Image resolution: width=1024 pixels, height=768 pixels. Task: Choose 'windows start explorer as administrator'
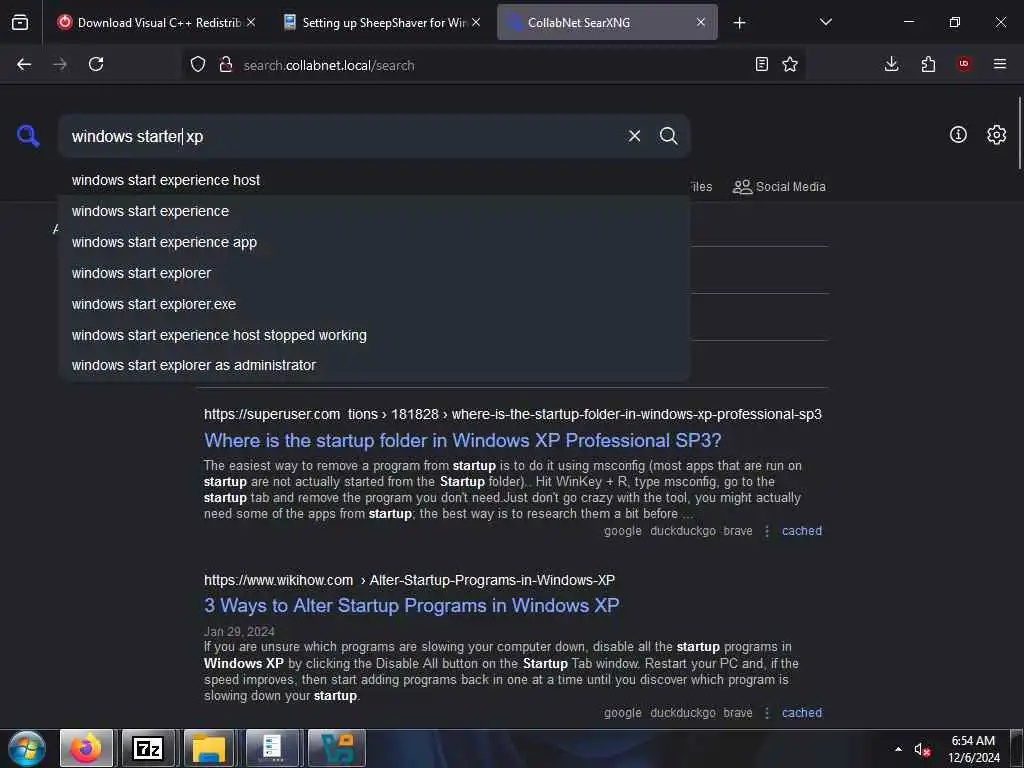coord(374,366)
